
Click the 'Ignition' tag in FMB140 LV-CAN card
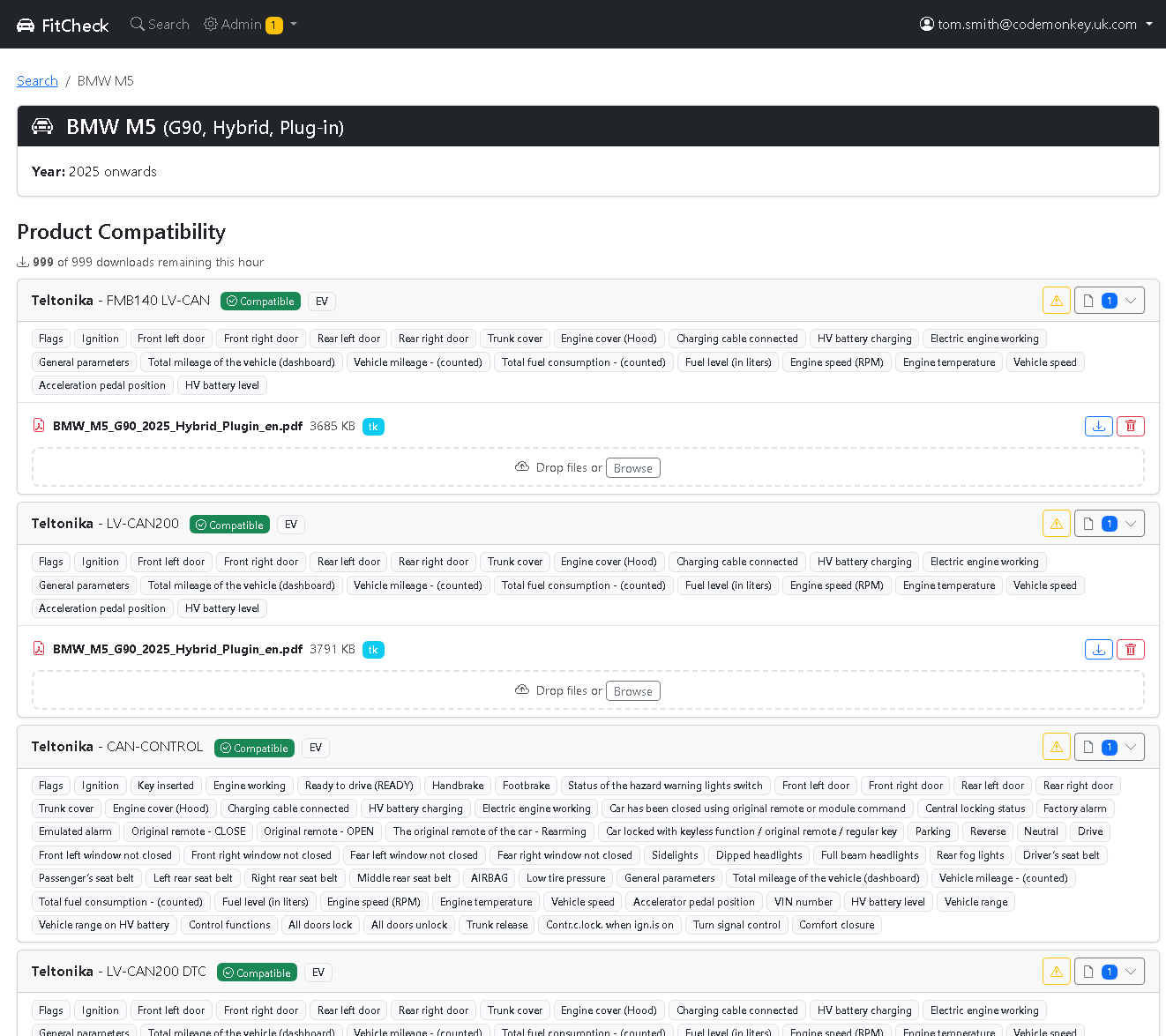point(101,339)
